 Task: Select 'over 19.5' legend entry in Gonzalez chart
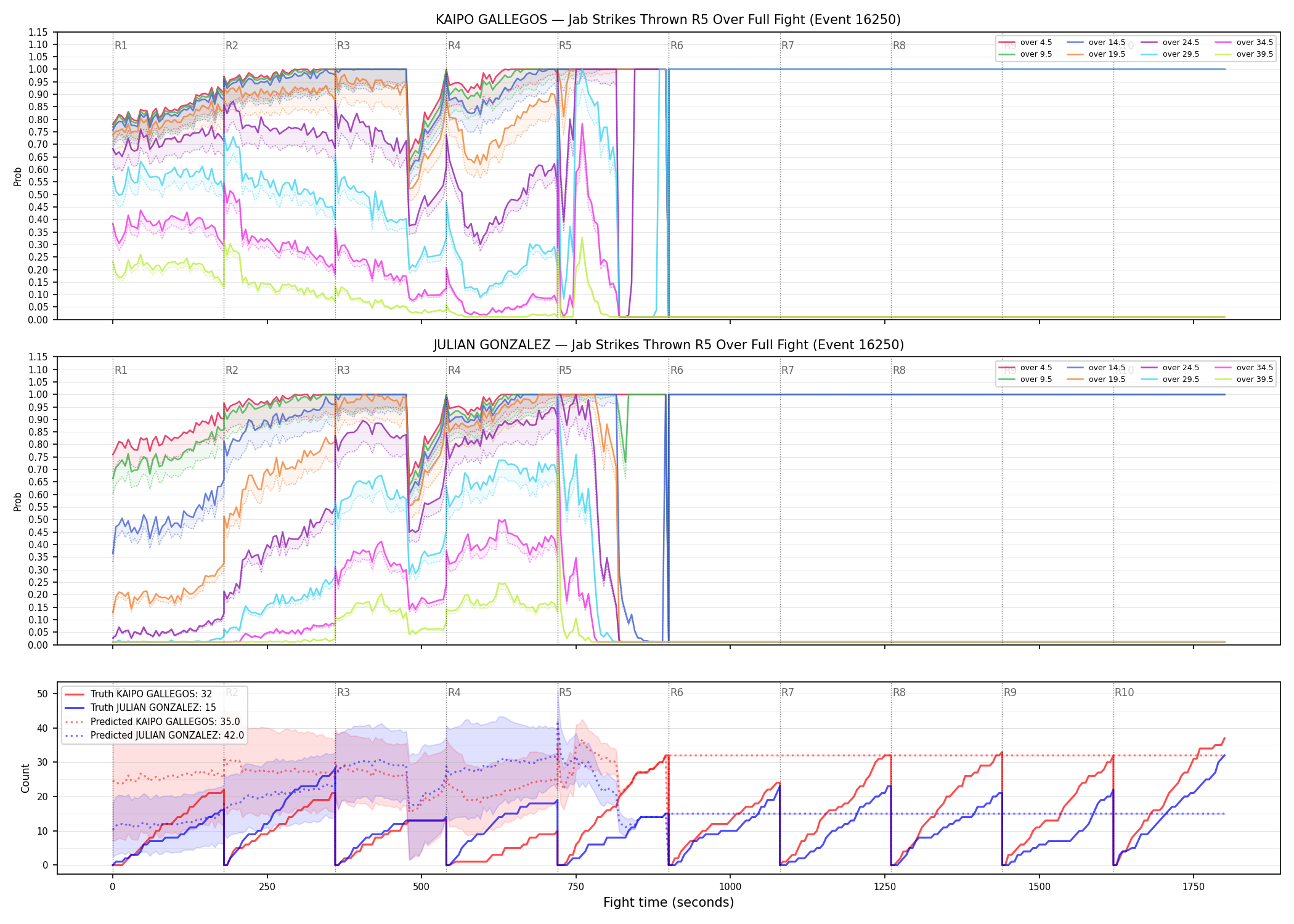pos(1096,379)
